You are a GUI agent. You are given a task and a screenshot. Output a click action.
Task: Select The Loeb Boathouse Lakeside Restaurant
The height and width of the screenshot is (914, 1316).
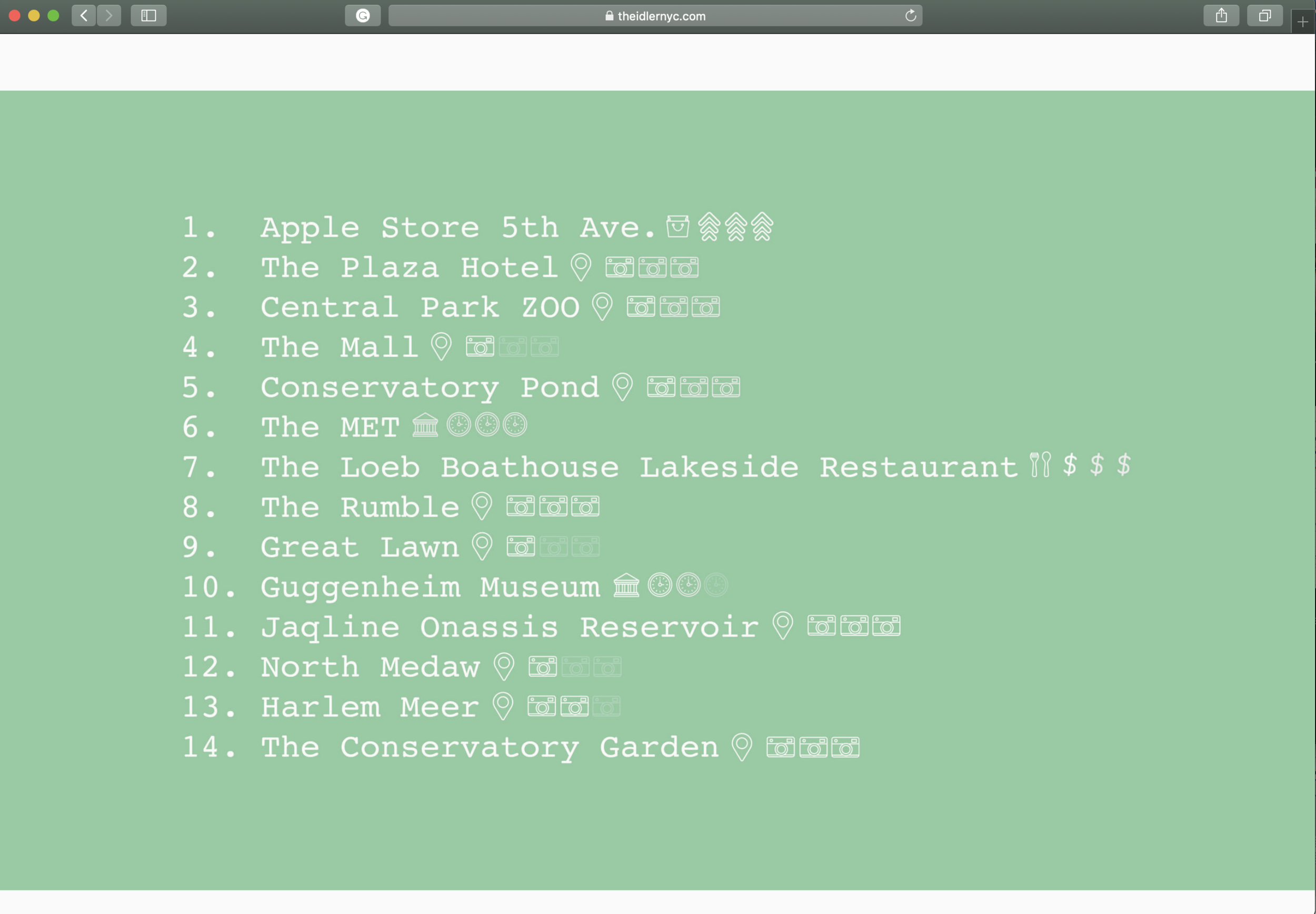(x=639, y=468)
